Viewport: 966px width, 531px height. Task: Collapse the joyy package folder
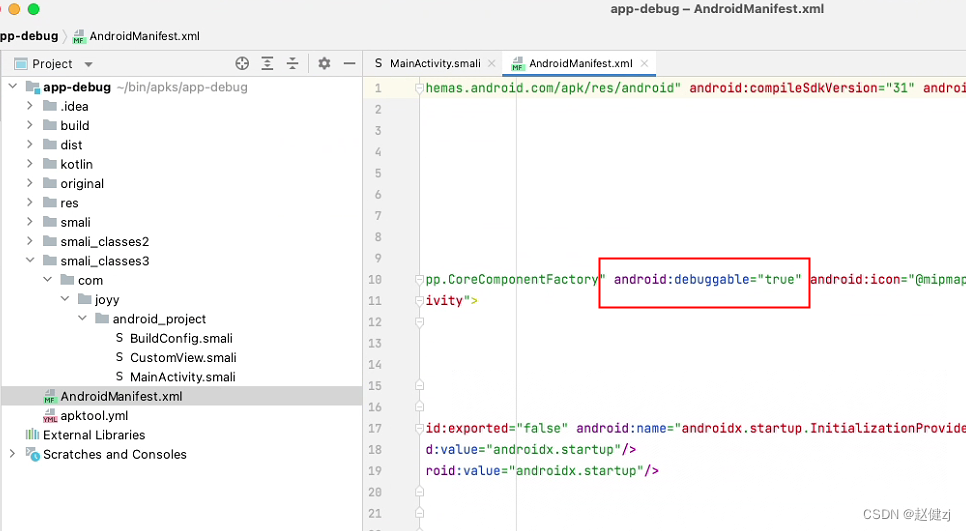(65, 299)
